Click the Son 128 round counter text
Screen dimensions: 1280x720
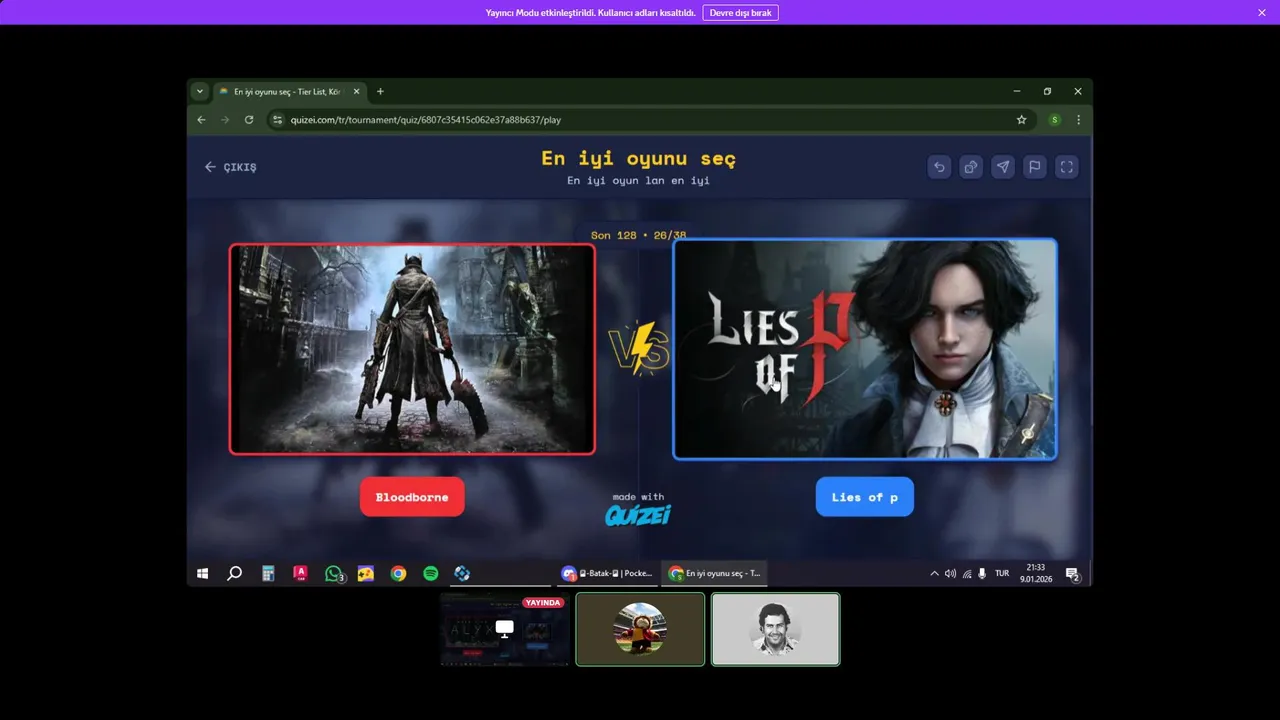tap(638, 235)
